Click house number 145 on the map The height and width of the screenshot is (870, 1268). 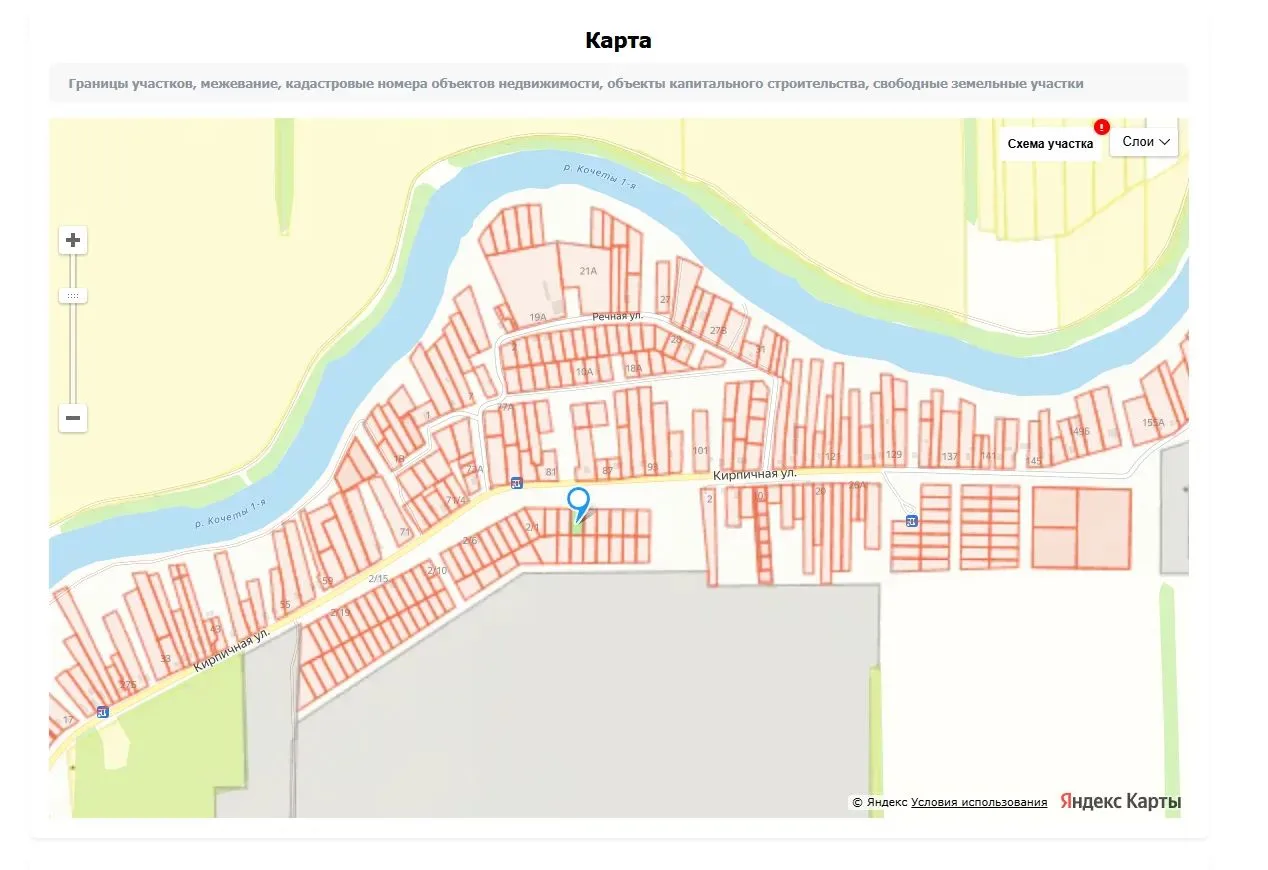click(1034, 461)
